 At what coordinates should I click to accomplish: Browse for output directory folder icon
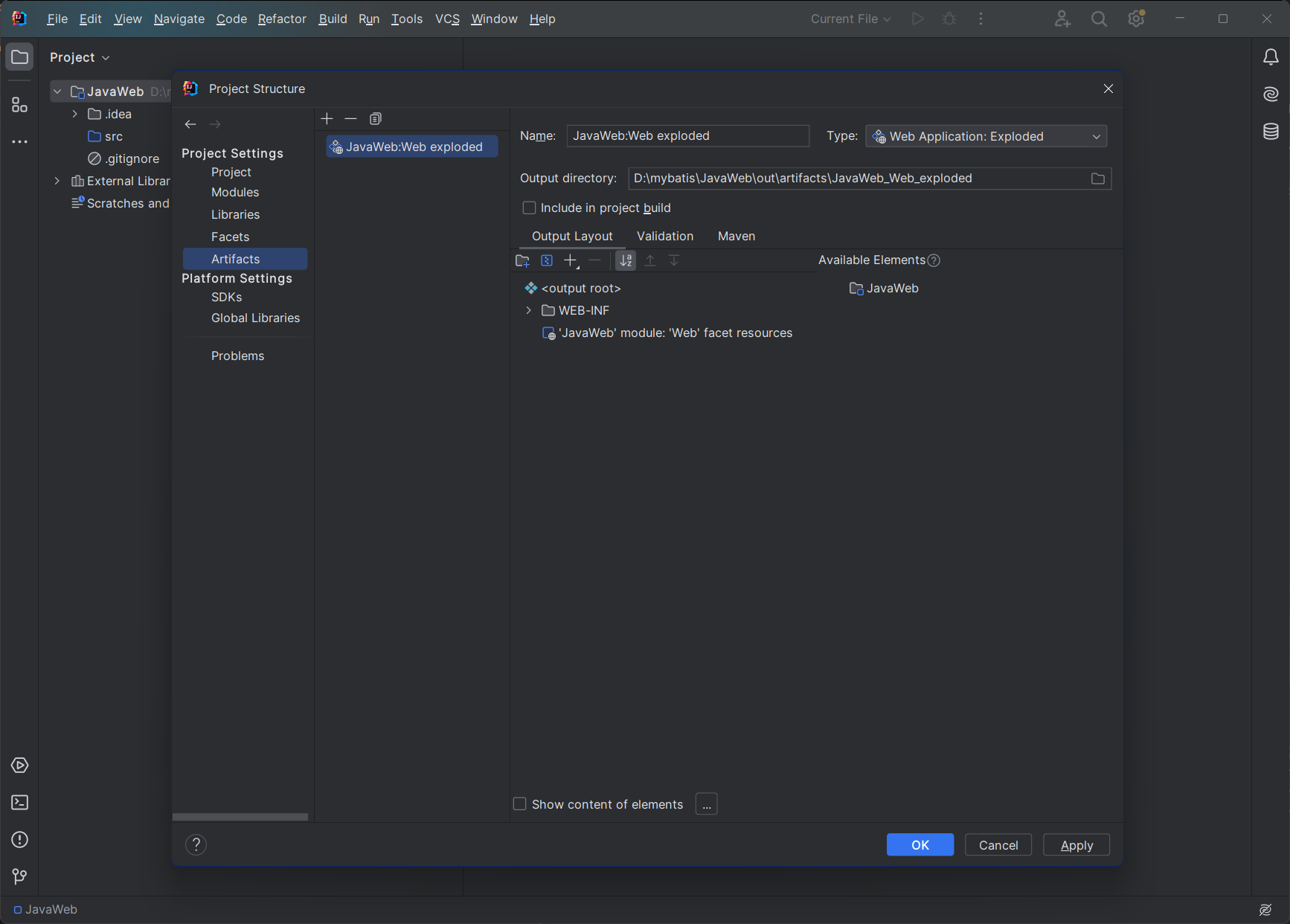(x=1097, y=179)
